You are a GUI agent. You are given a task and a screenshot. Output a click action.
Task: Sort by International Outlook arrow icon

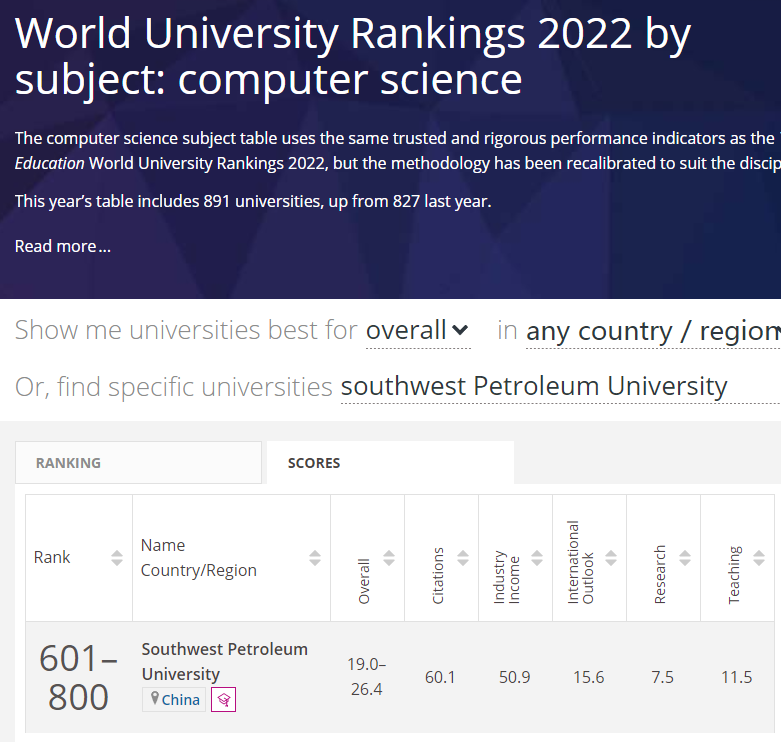611,558
